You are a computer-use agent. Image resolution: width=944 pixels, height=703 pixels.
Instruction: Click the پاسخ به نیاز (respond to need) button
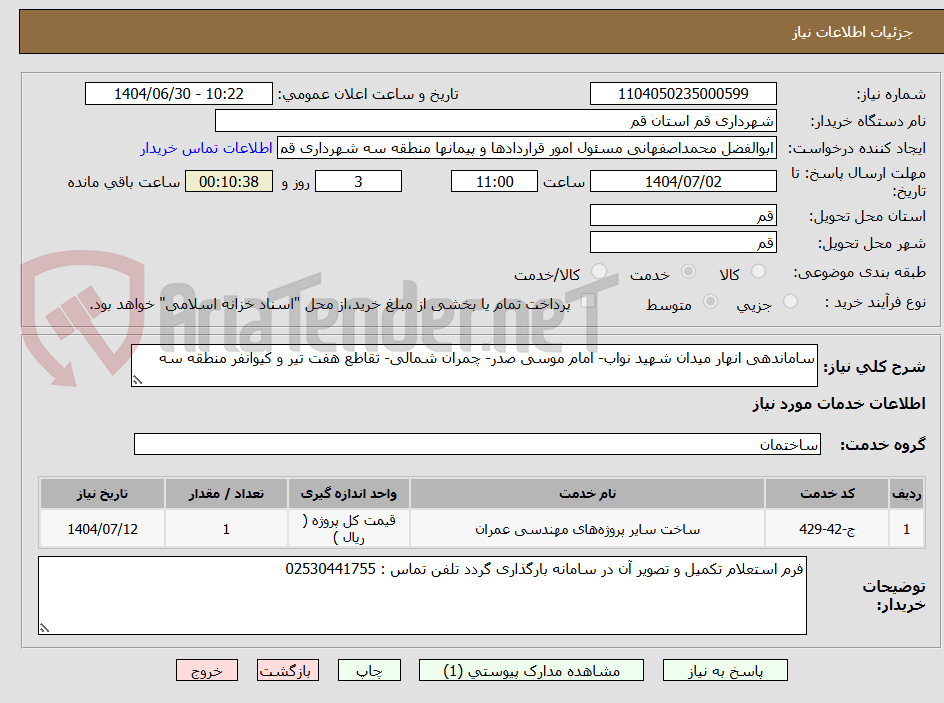[x=725, y=670]
